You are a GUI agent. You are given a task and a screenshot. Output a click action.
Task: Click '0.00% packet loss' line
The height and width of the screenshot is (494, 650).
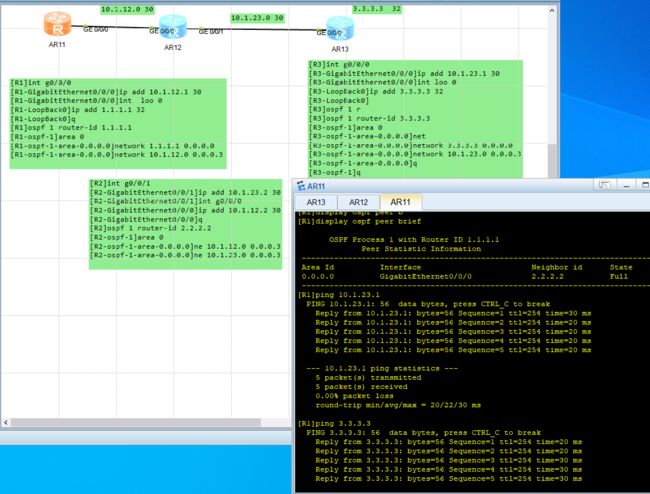(x=354, y=396)
